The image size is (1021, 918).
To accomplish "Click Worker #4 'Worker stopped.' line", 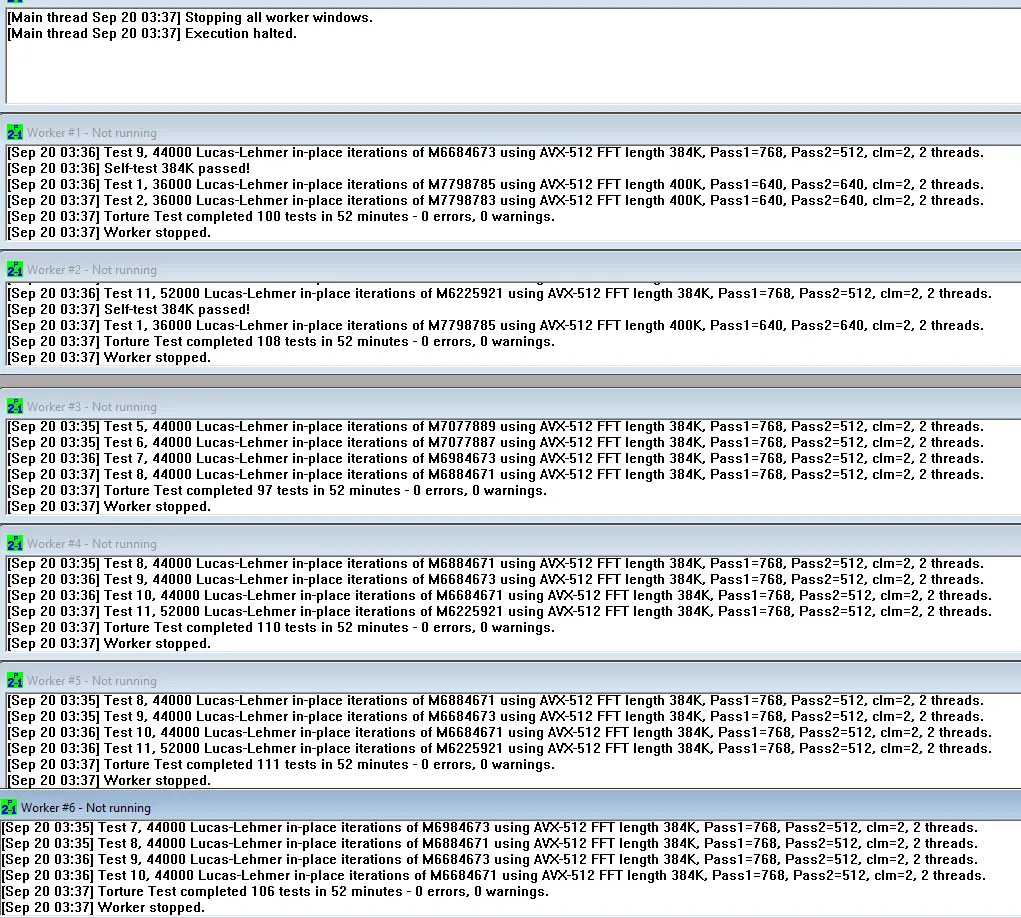I will coord(109,643).
